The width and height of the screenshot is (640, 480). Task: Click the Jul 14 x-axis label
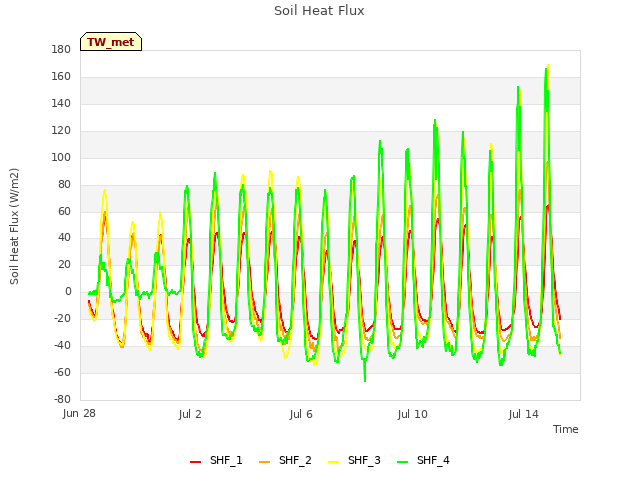coord(524,414)
